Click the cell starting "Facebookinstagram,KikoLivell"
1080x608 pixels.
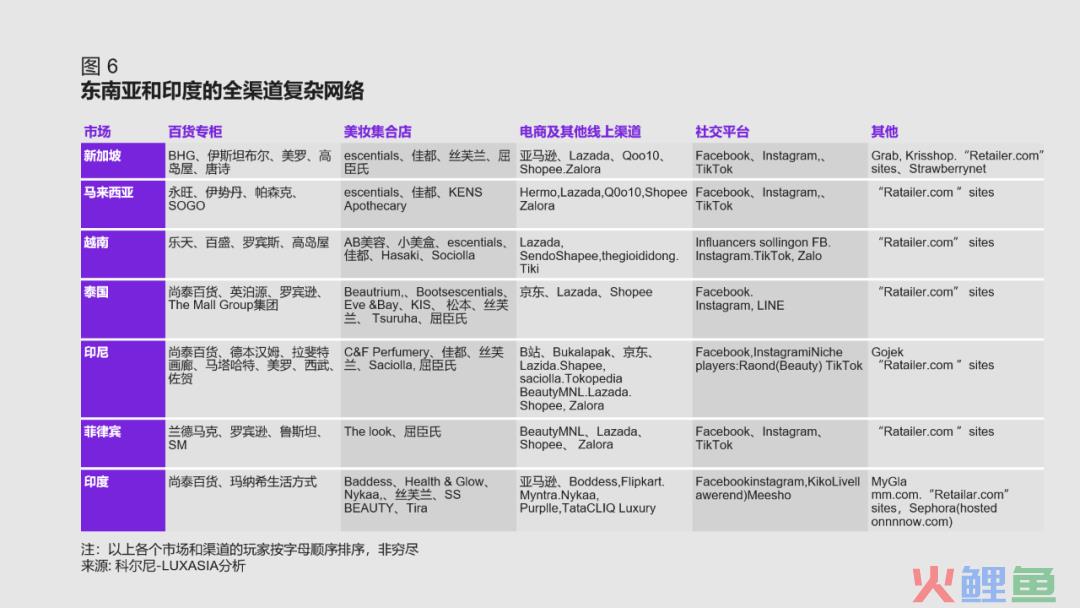780,501
